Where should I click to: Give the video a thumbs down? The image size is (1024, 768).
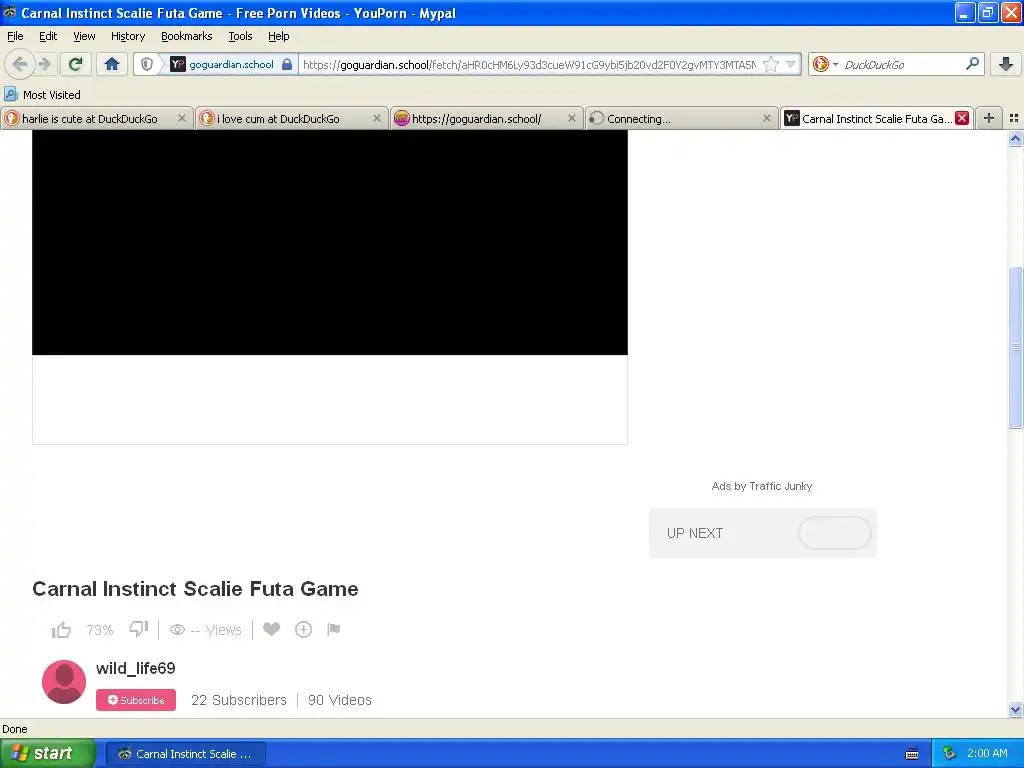pos(138,630)
